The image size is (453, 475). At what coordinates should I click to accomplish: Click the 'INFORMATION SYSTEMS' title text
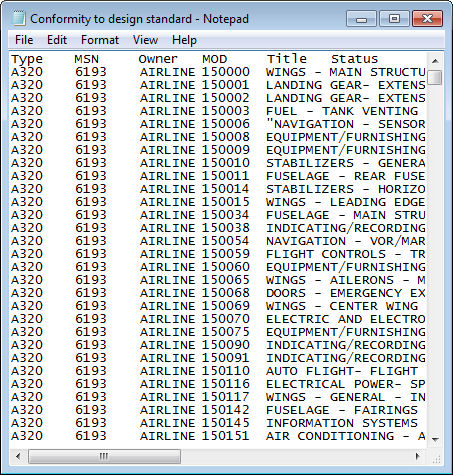(x=342, y=423)
